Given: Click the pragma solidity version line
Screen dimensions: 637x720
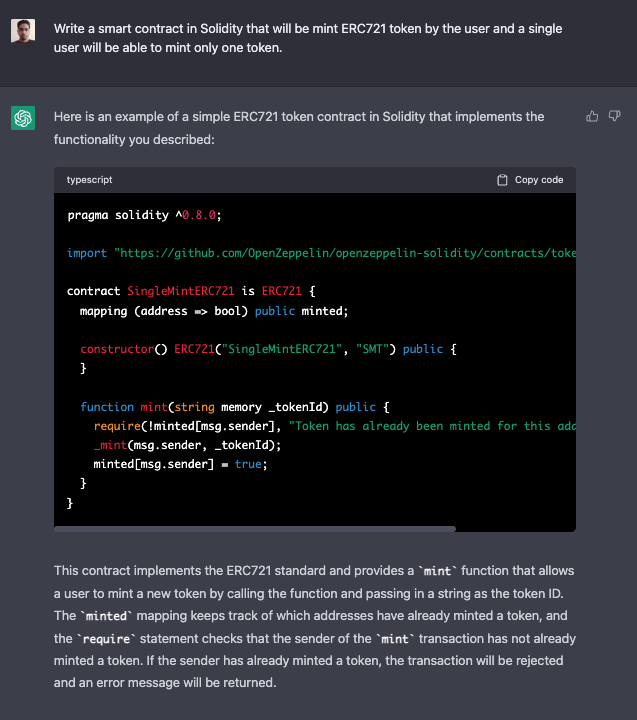Looking at the screenshot, I should click(x=143, y=215).
